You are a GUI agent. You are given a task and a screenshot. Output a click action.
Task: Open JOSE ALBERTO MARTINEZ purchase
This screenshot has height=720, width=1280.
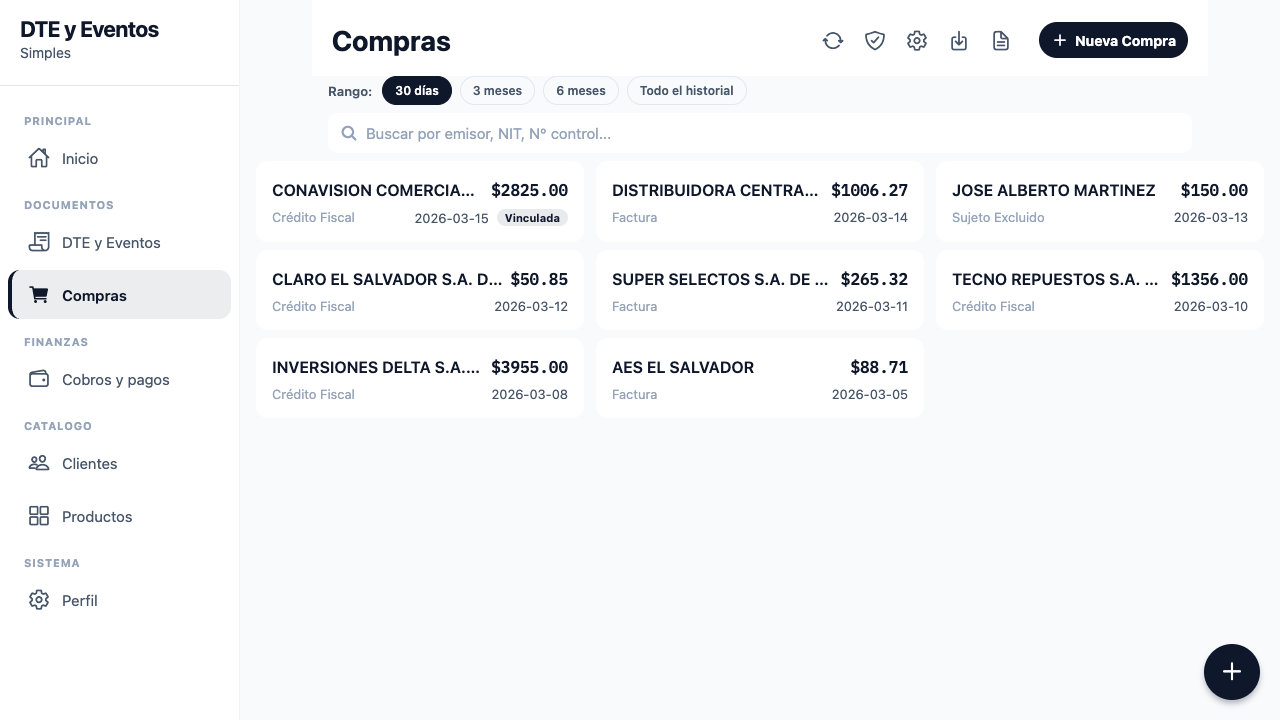[x=1100, y=202]
